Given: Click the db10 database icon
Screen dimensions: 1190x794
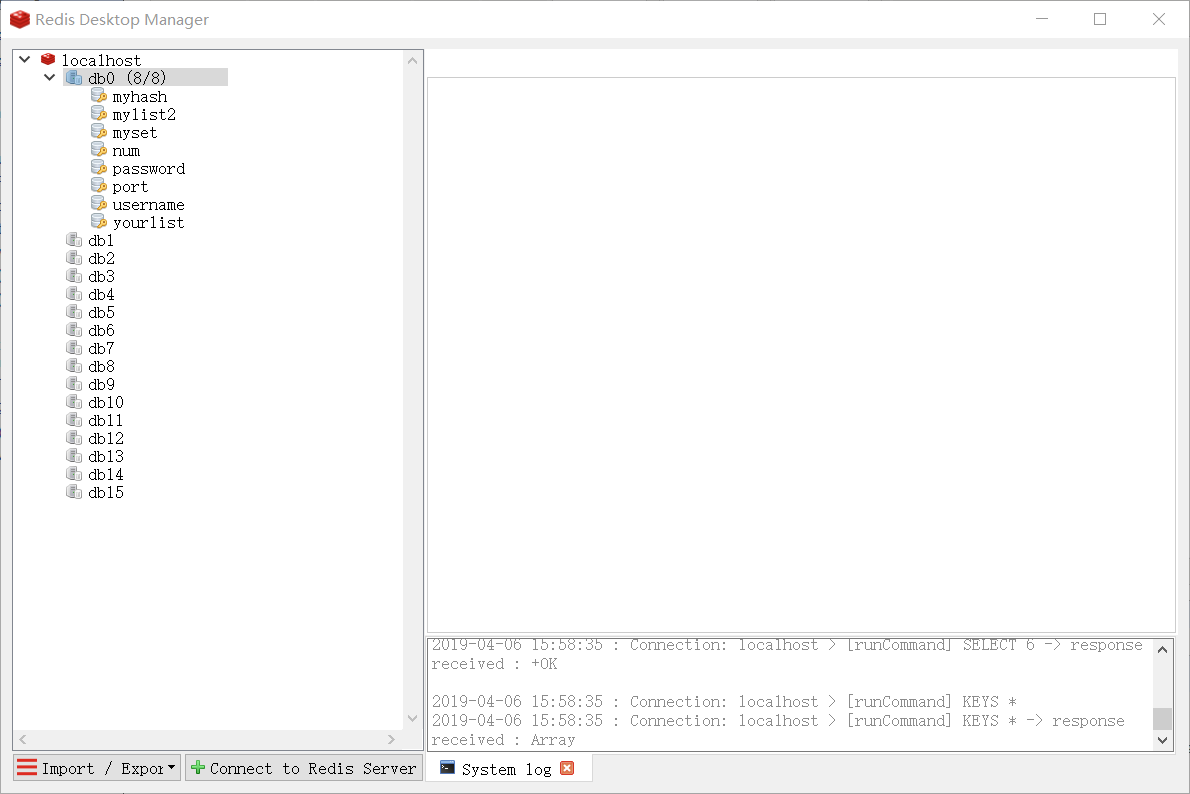Looking at the screenshot, I should point(74,402).
